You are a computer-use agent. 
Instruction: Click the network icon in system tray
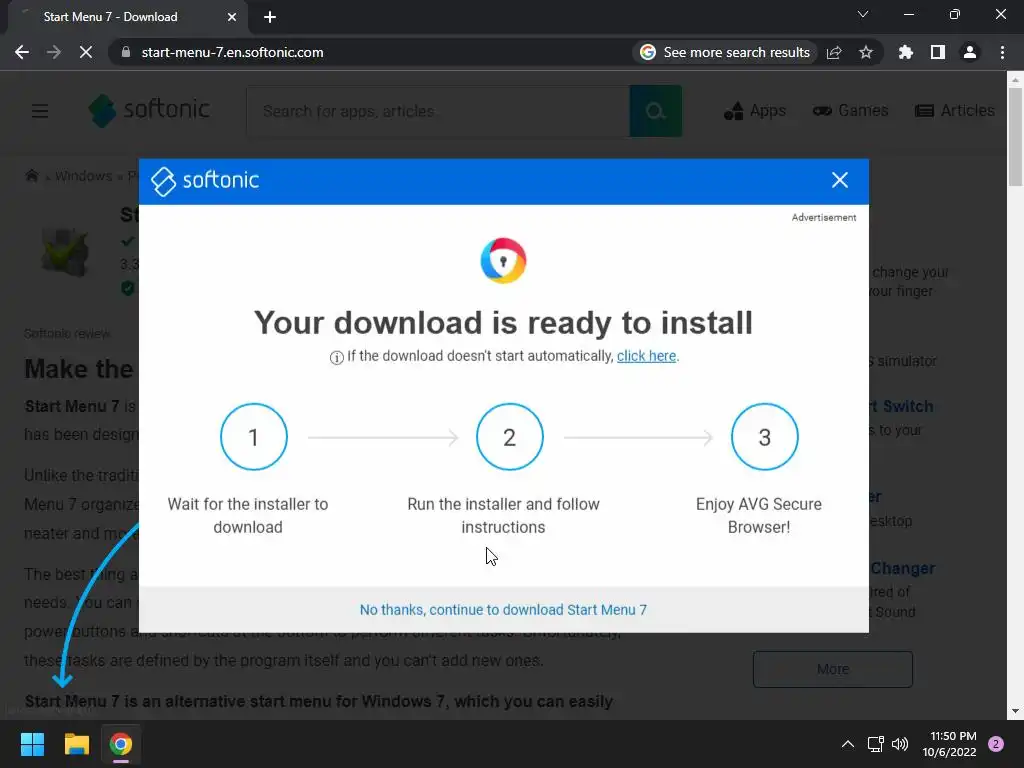(876, 744)
